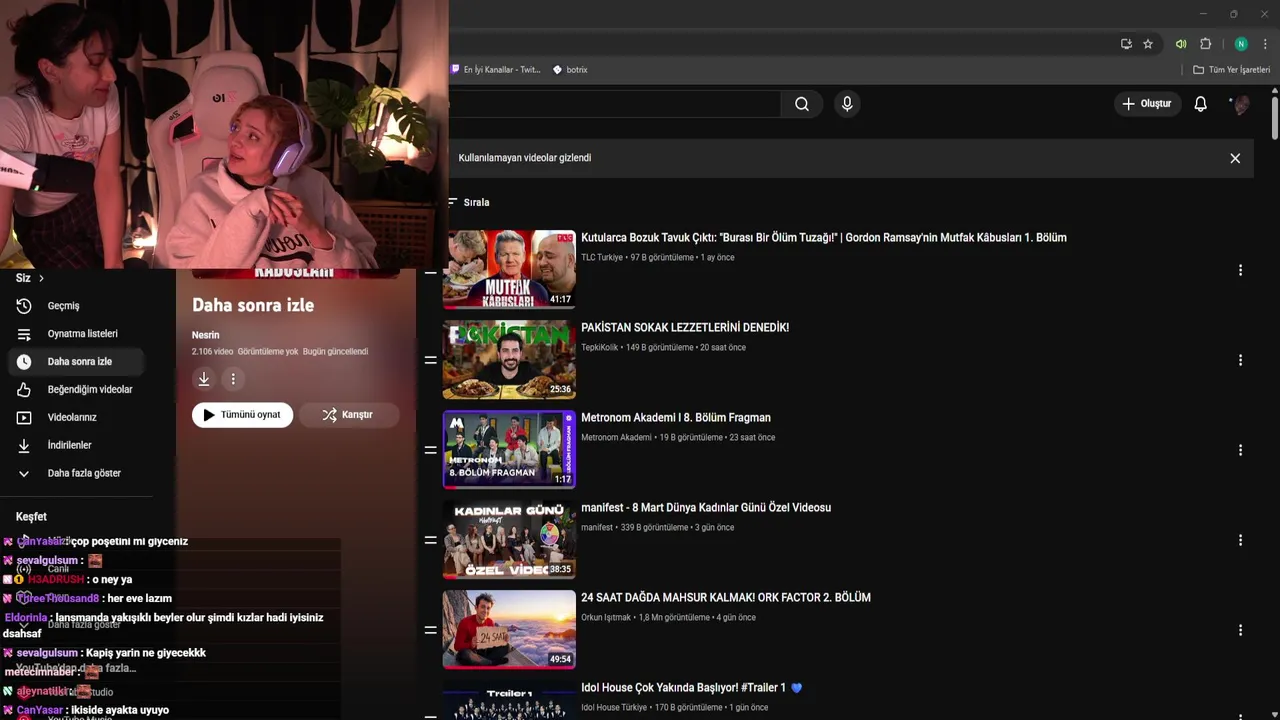Open the Chrome profile N avatar
1280x720 pixels.
pyautogui.click(x=1241, y=44)
